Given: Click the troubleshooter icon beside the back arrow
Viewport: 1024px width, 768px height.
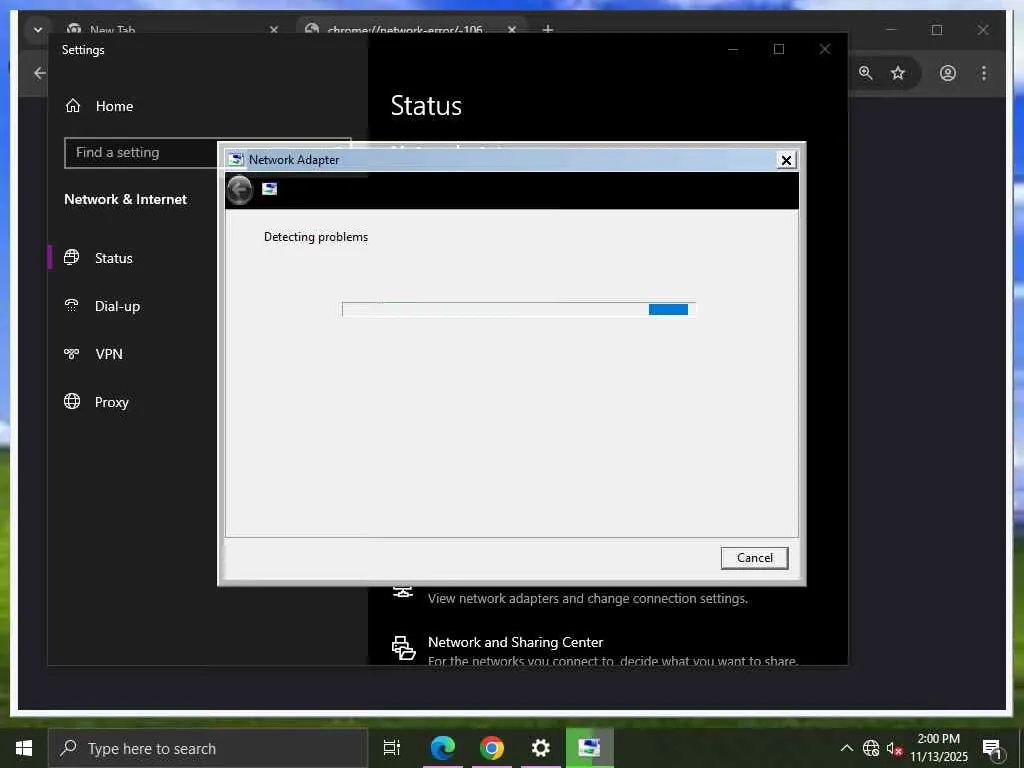Looking at the screenshot, I should pyautogui.click(x=269, y=189).
